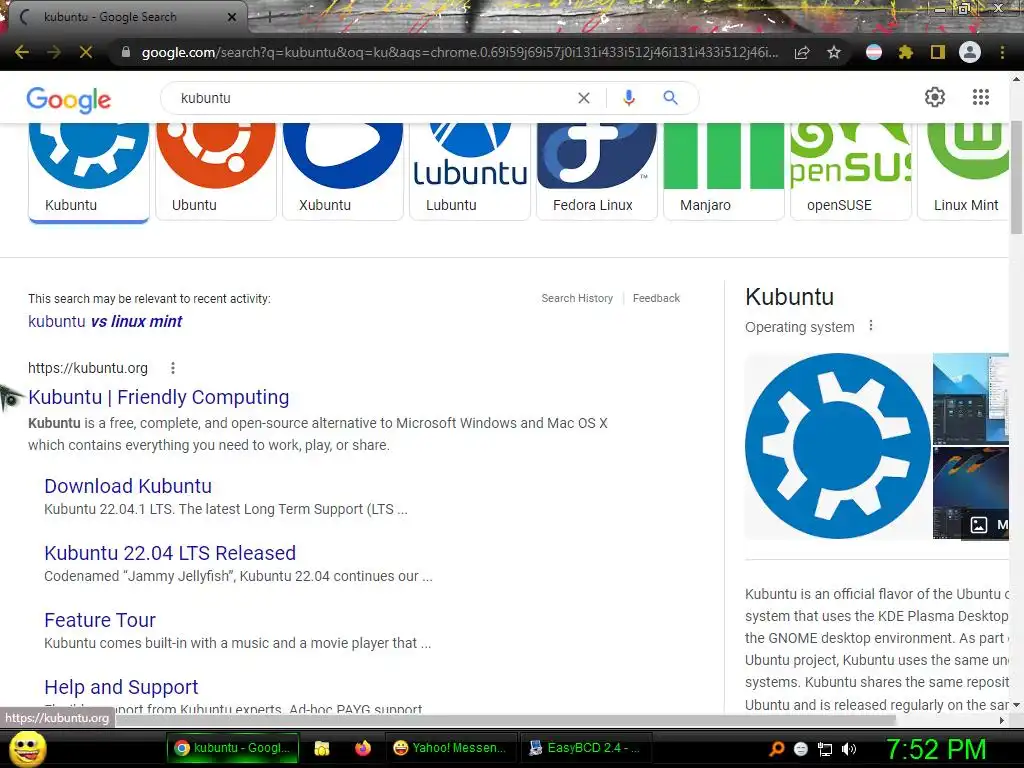
Task: Click the page vertical scrollbar thumb
Action: pos(1016,177)
